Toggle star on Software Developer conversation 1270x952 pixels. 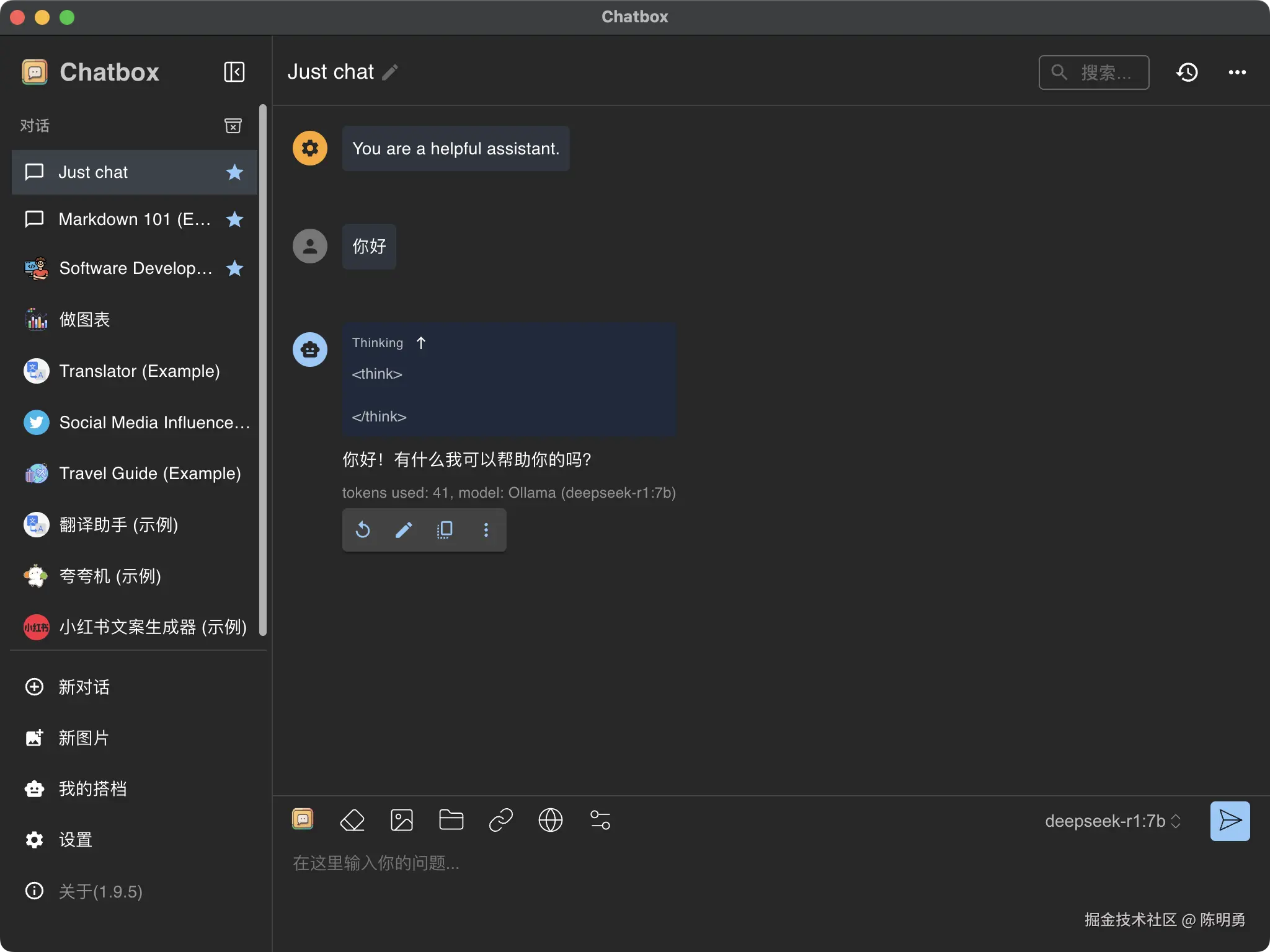234,268
